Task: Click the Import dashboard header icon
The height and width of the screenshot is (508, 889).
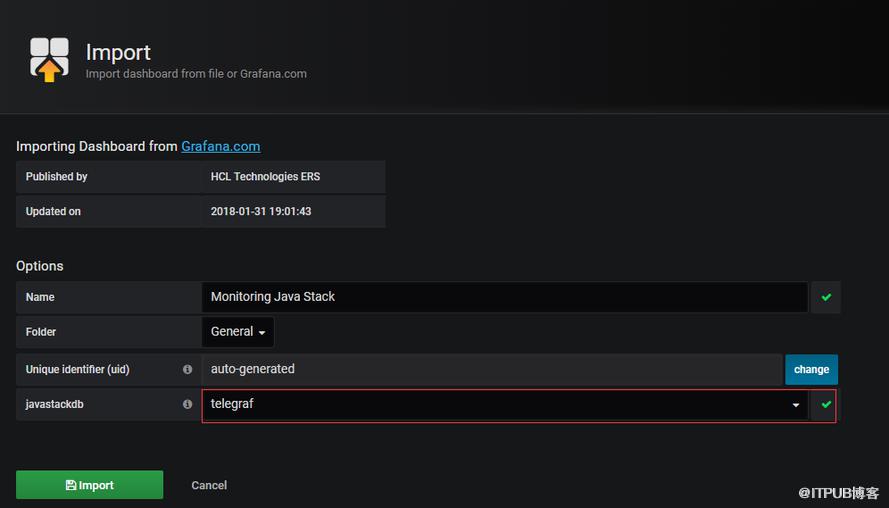Action: click(49, 60)
